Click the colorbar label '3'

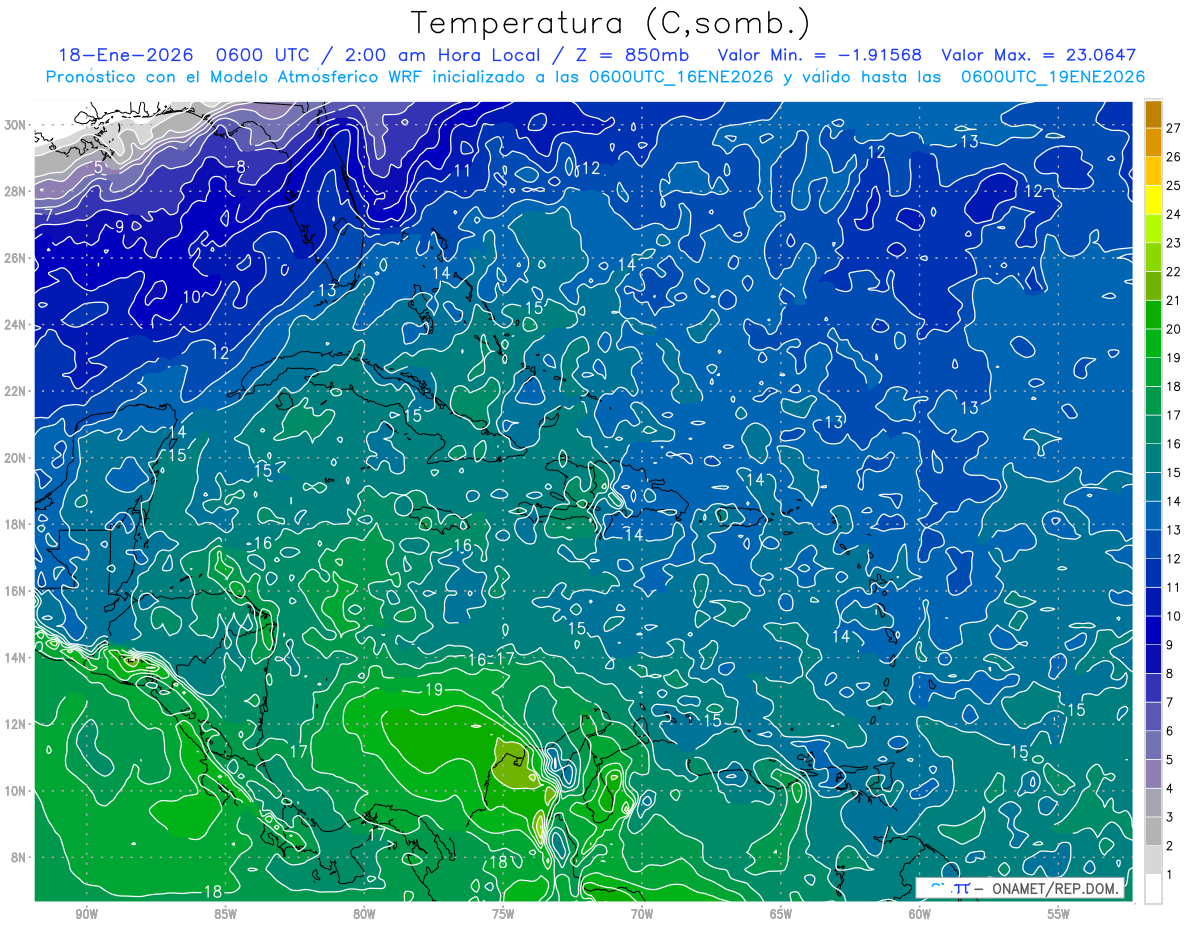pyautogui.click(x=1170, y=818)
